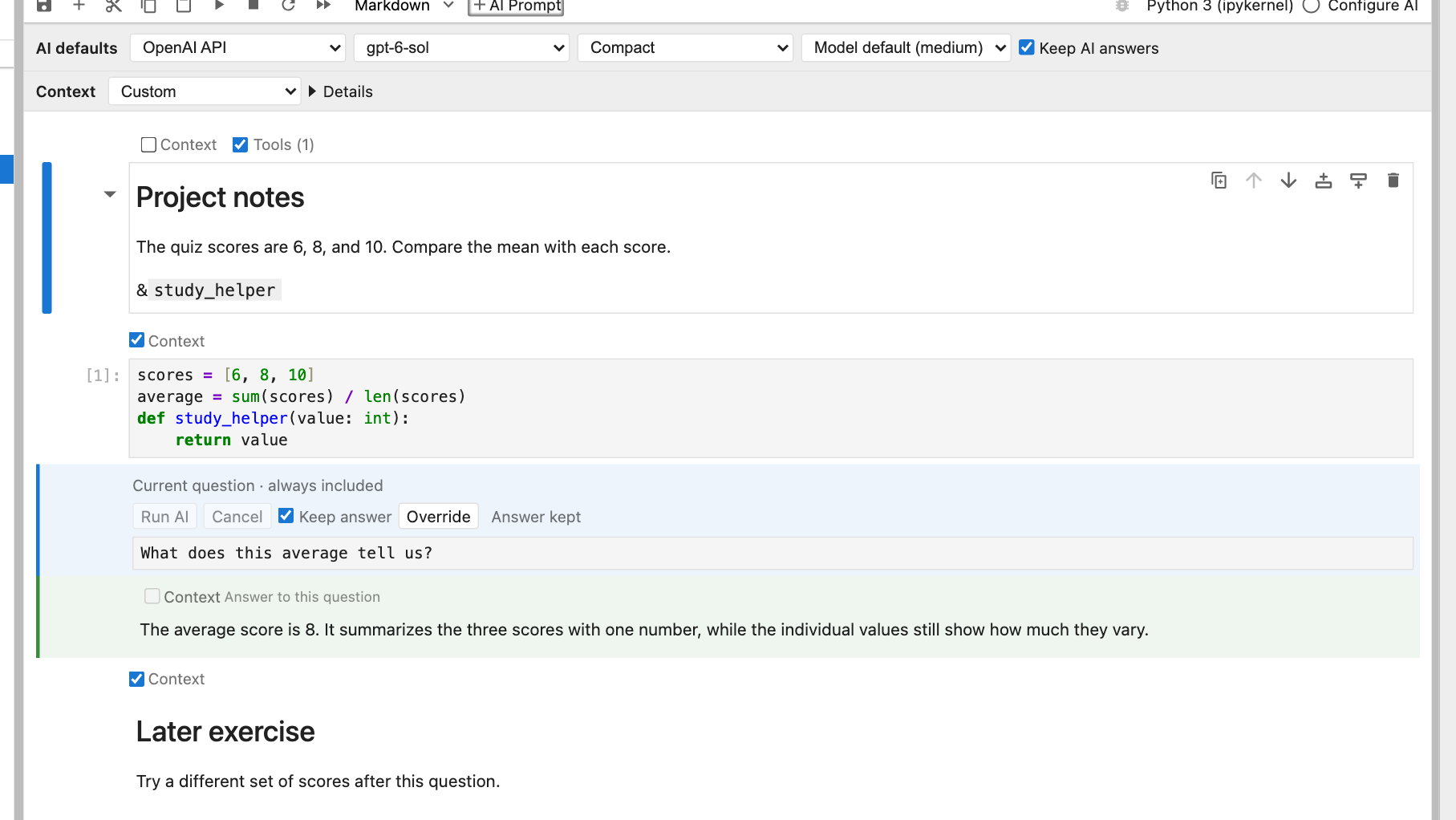The width and height of the screenshot is (1456, 820).
Task: Open the Compact style dropdown
Action: coord(686,48)
